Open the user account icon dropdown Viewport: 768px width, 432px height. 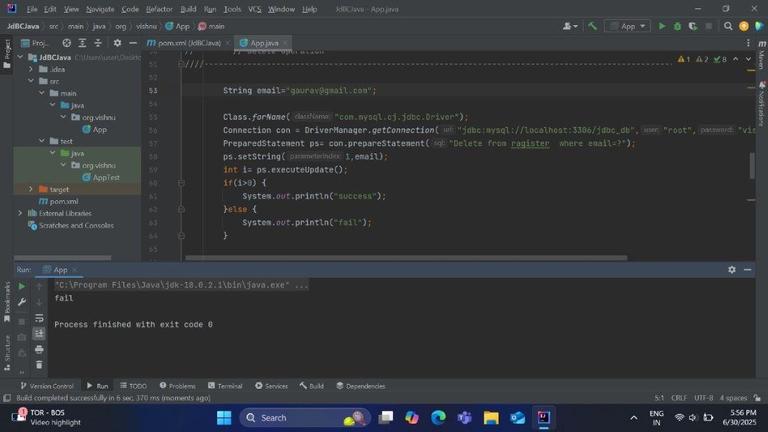point(570,26)
